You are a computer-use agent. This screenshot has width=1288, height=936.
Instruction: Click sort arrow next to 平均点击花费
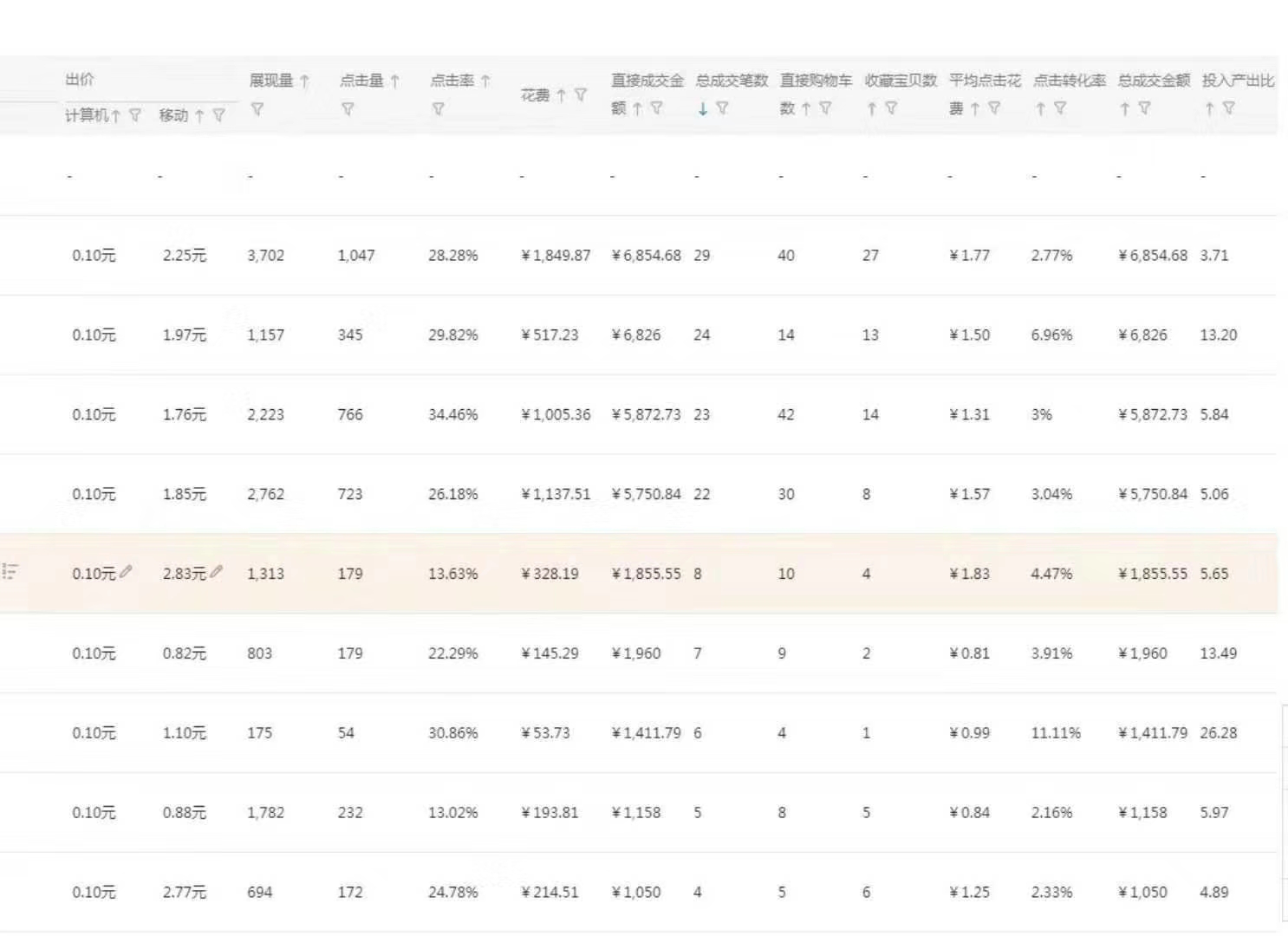point(974,108)
